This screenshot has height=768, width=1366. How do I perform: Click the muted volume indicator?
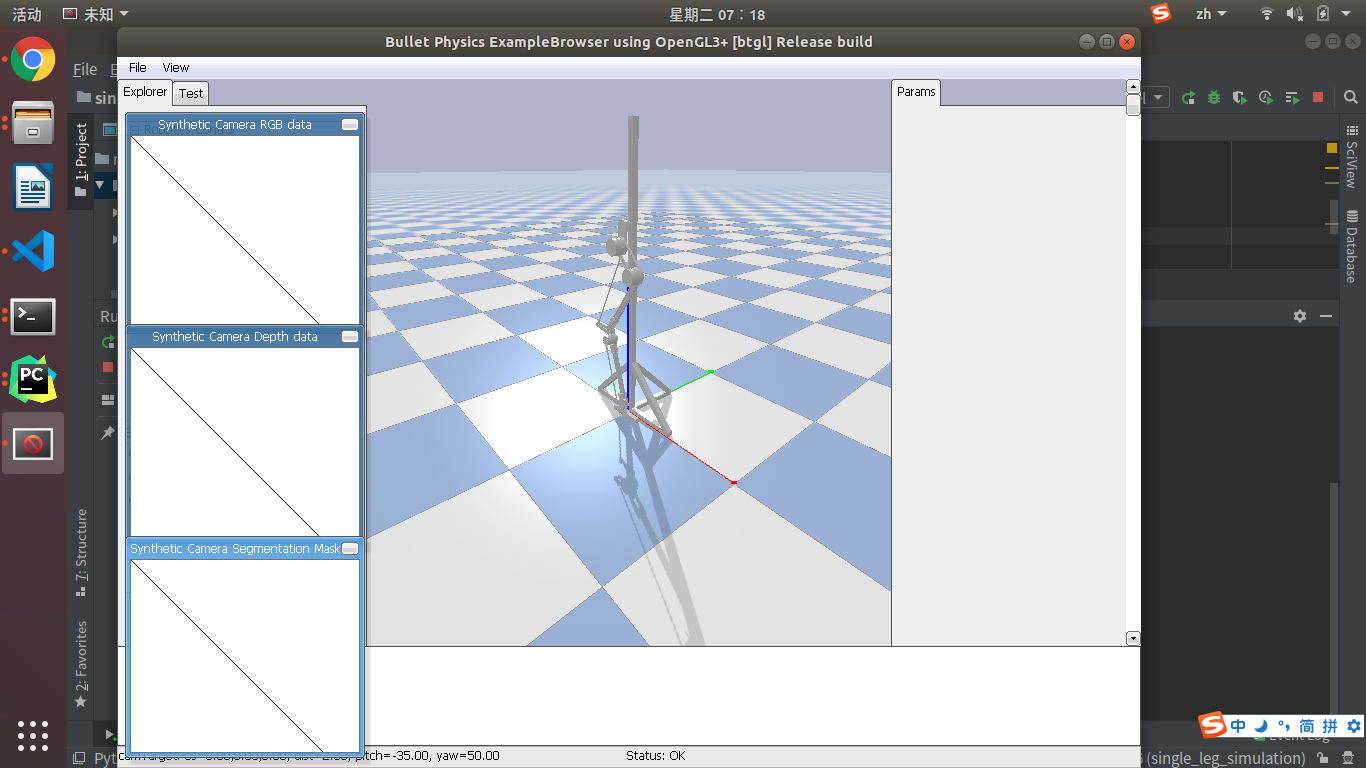[1294, 14]
